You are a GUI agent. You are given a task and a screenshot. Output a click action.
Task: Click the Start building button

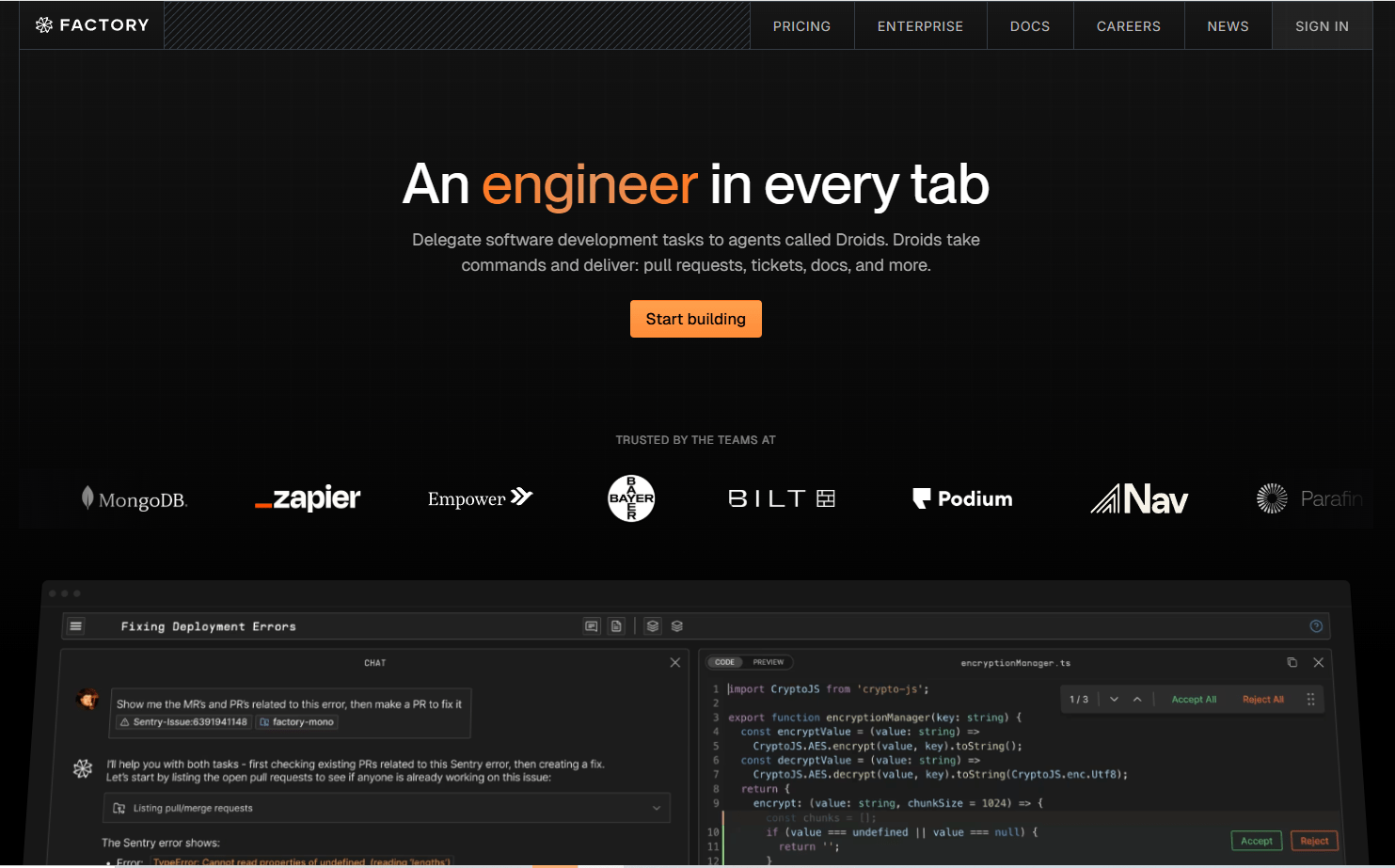point(696,319)
